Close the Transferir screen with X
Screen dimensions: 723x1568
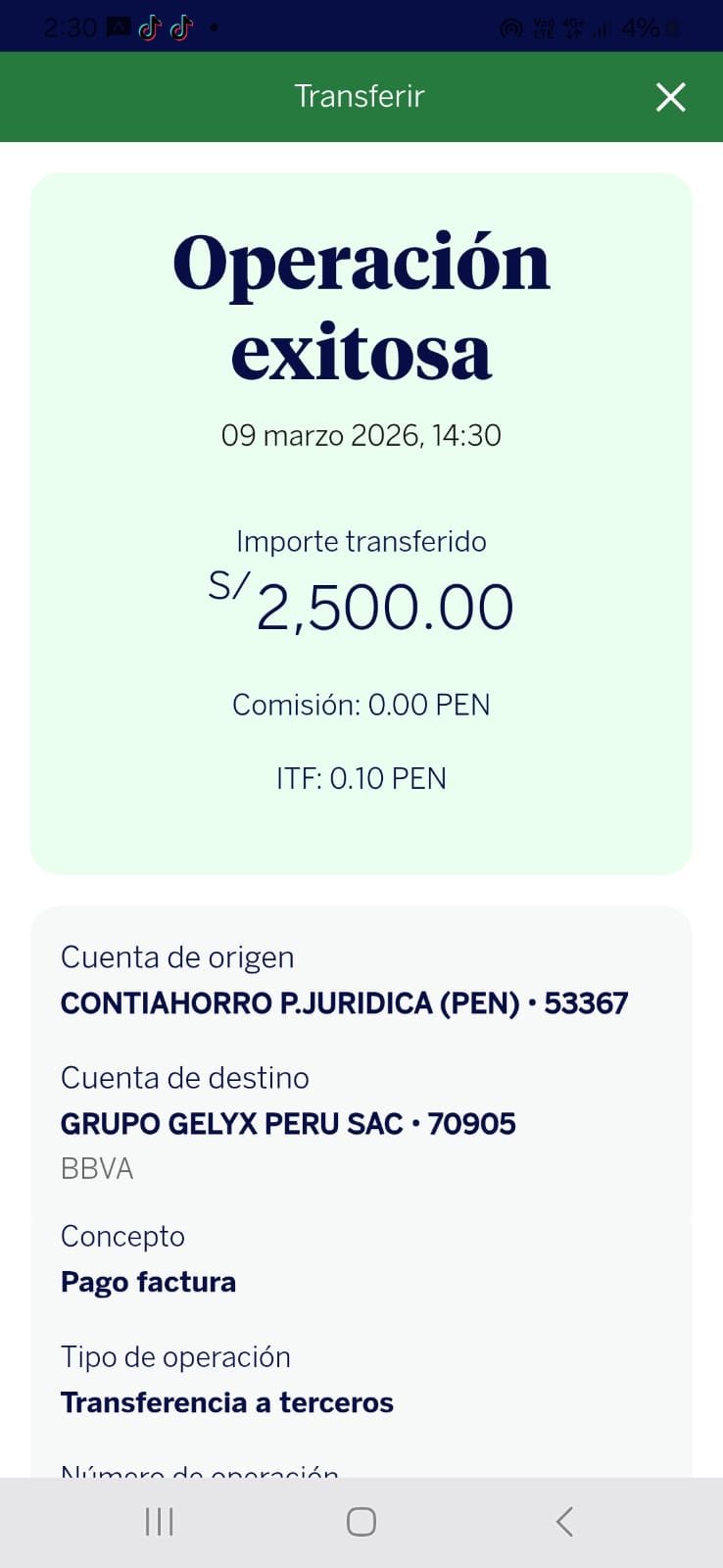point(670,97)
